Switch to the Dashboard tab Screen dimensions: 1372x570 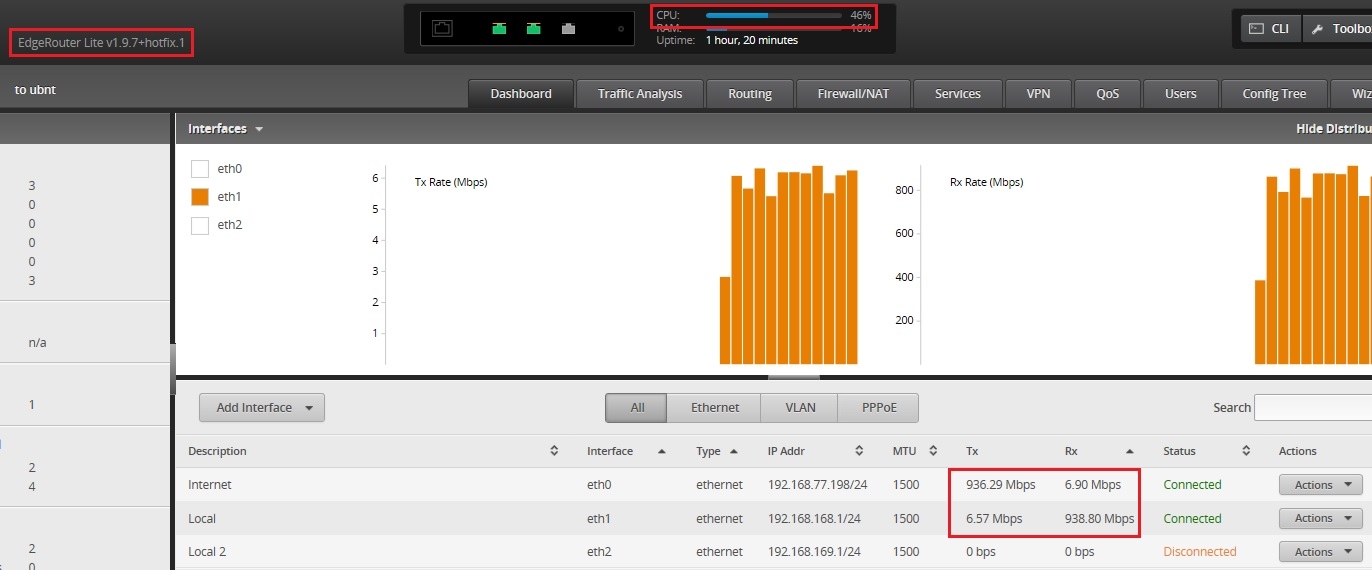[521, 93]
